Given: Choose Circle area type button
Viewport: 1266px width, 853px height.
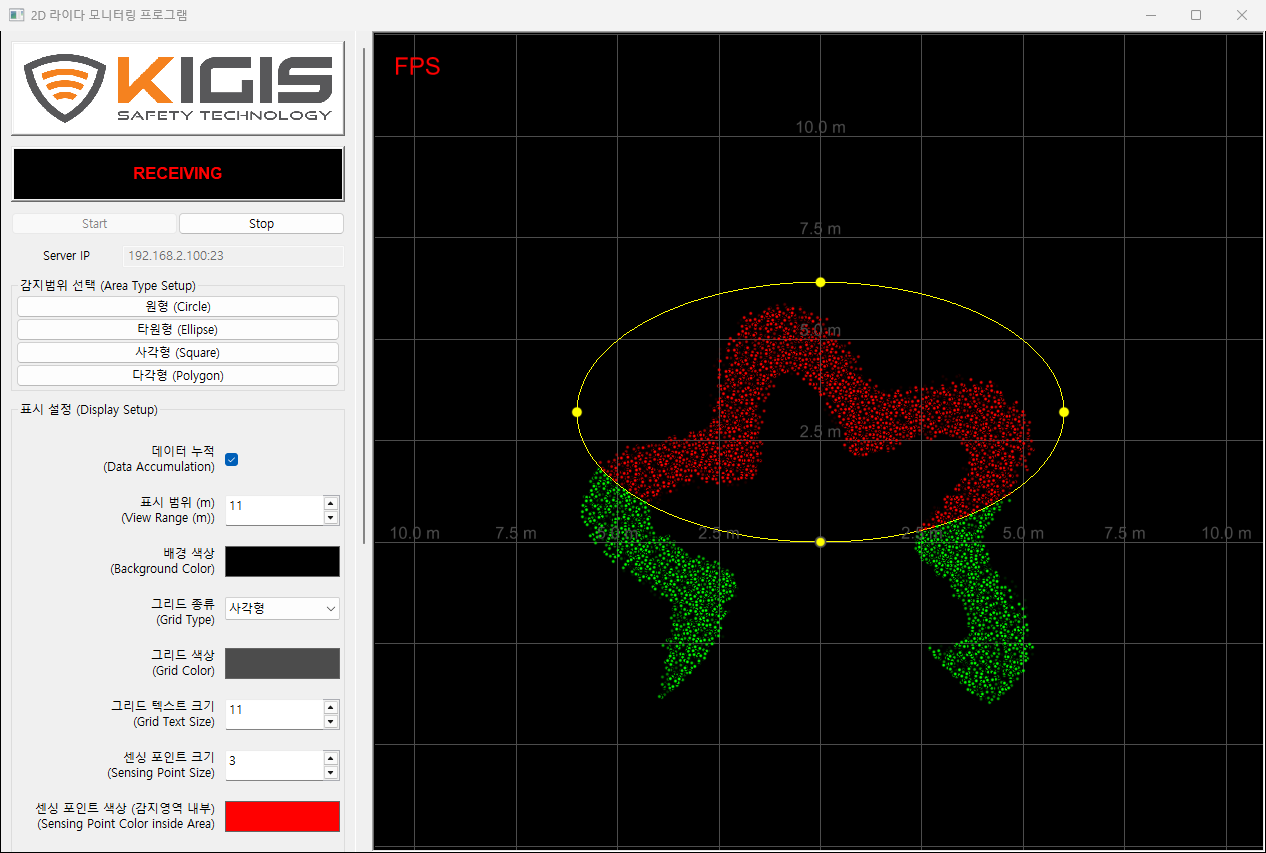Looking at the screenshot, I should point(178,306).
